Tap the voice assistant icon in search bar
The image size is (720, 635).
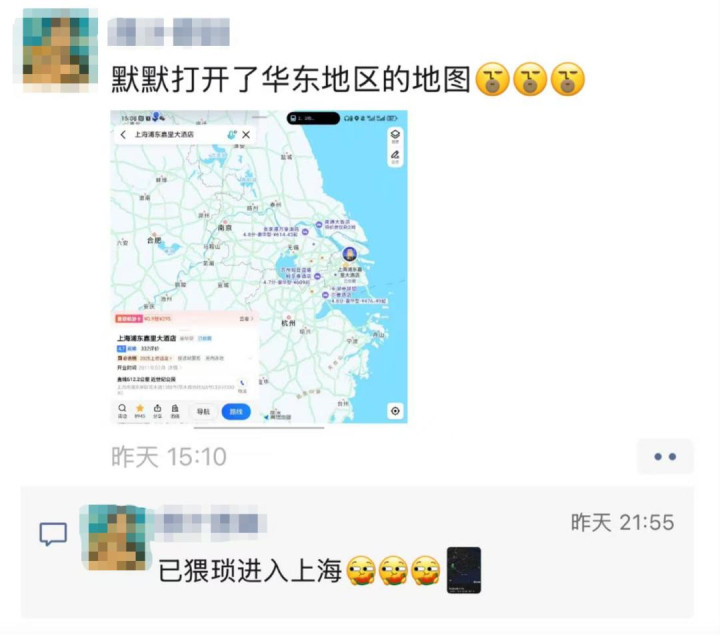[232, 135]
